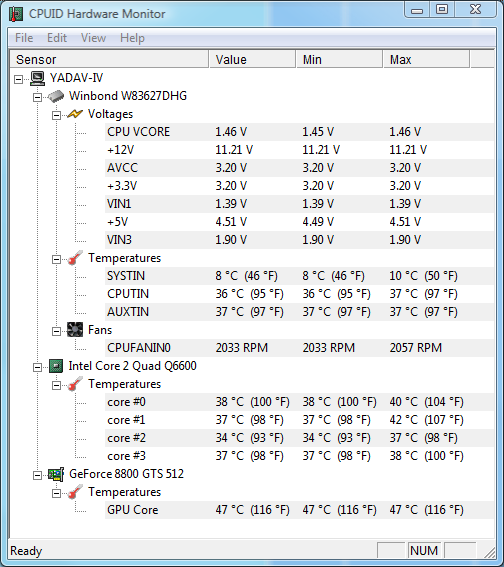Click the Intel Core 2 Quad processor icon

click(56, 366)
